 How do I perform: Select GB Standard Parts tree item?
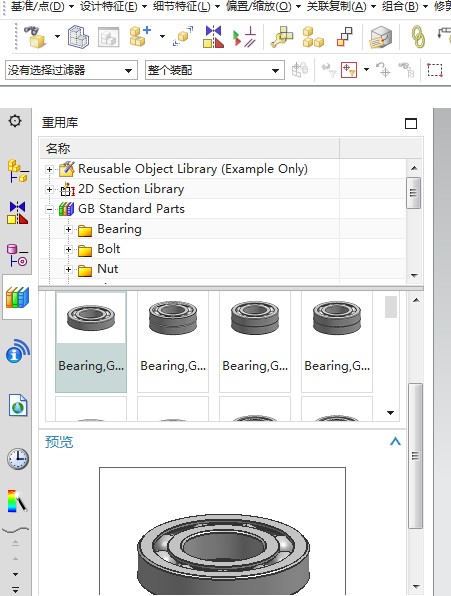131,209
